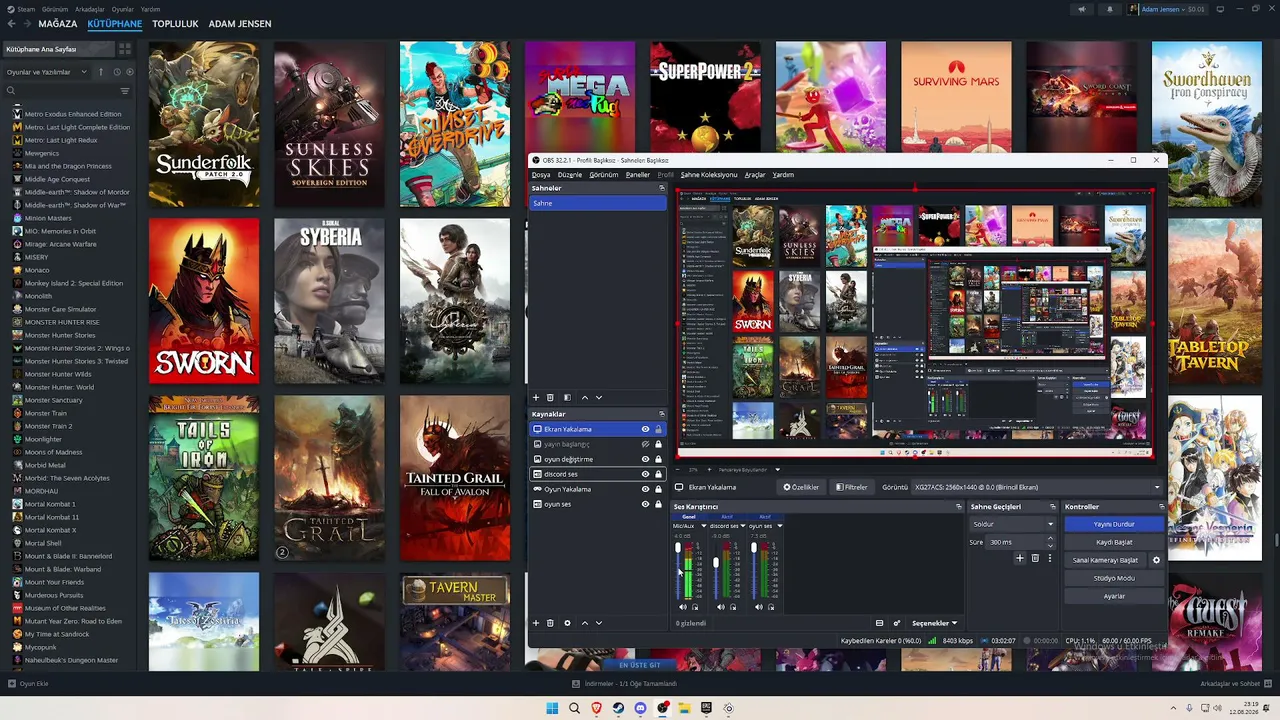
Task: Go to Steam MAĞAZA tab
Action: [58, 24]
